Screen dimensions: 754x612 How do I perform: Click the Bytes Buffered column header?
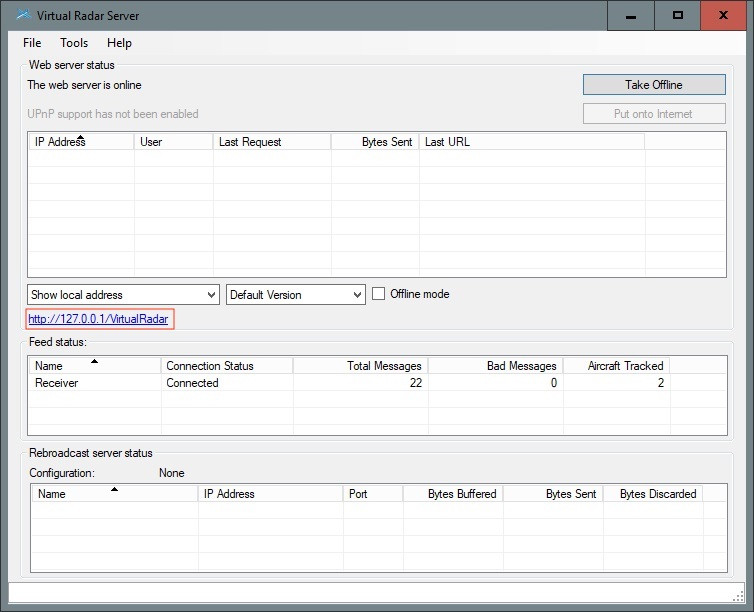coord(453,494)
